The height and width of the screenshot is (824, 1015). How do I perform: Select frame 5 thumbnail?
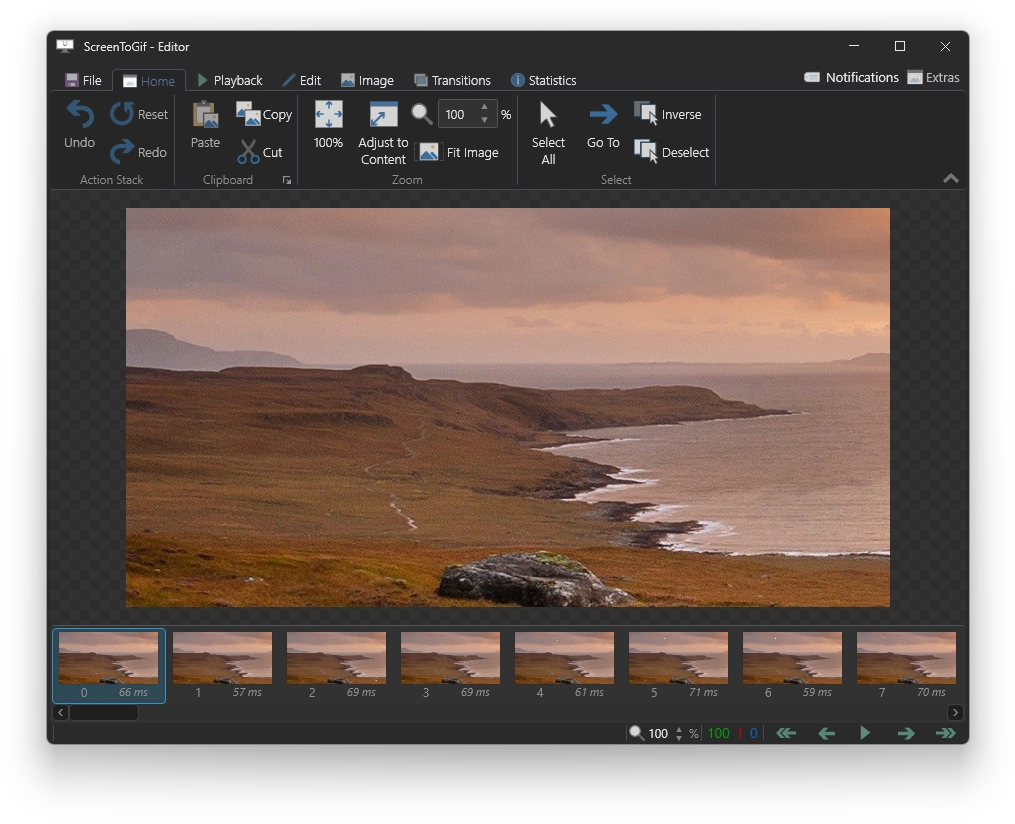pyautogui.click(x=678, y=665)
